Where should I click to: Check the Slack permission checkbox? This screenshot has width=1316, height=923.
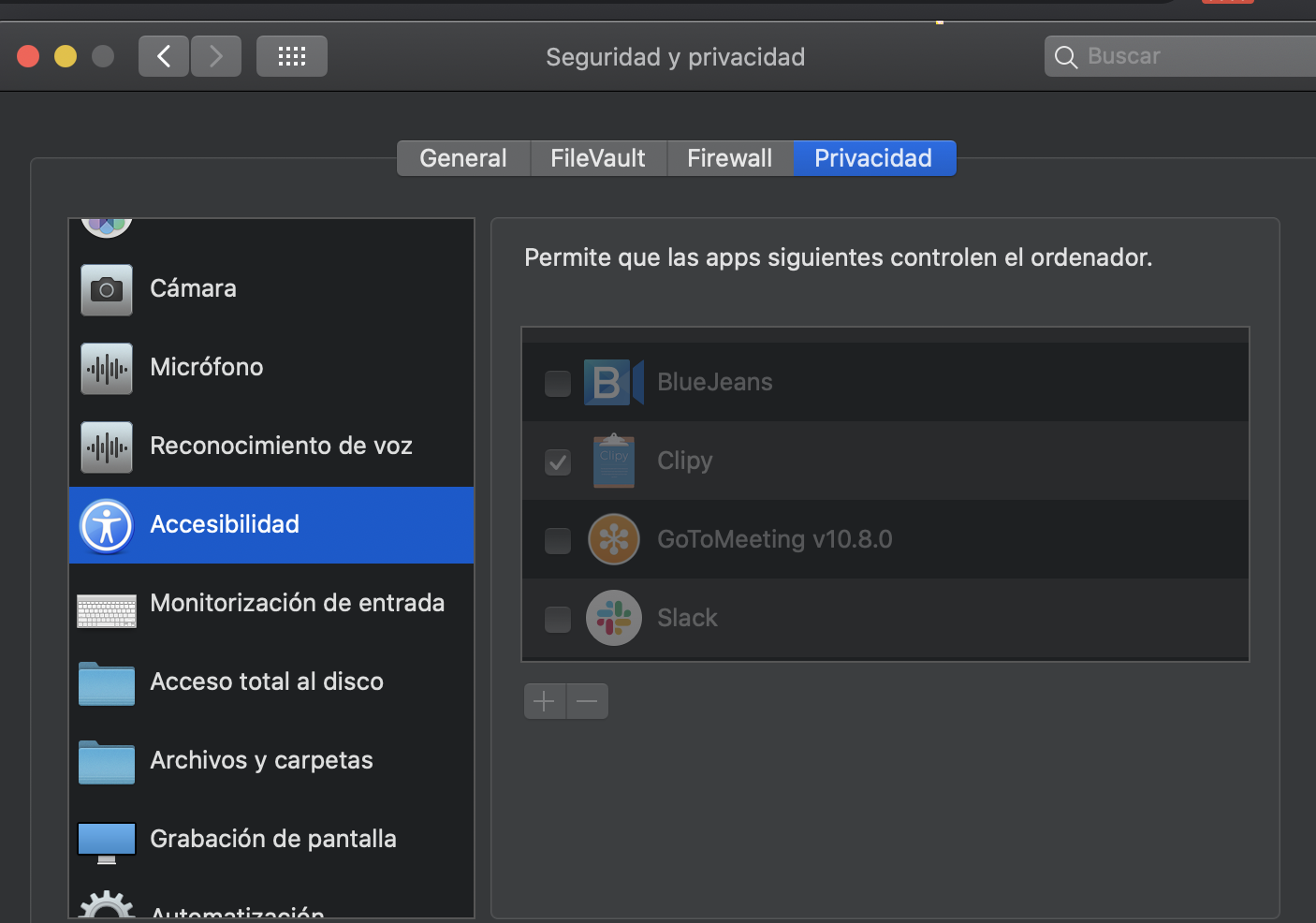click(x=557, y=620)
